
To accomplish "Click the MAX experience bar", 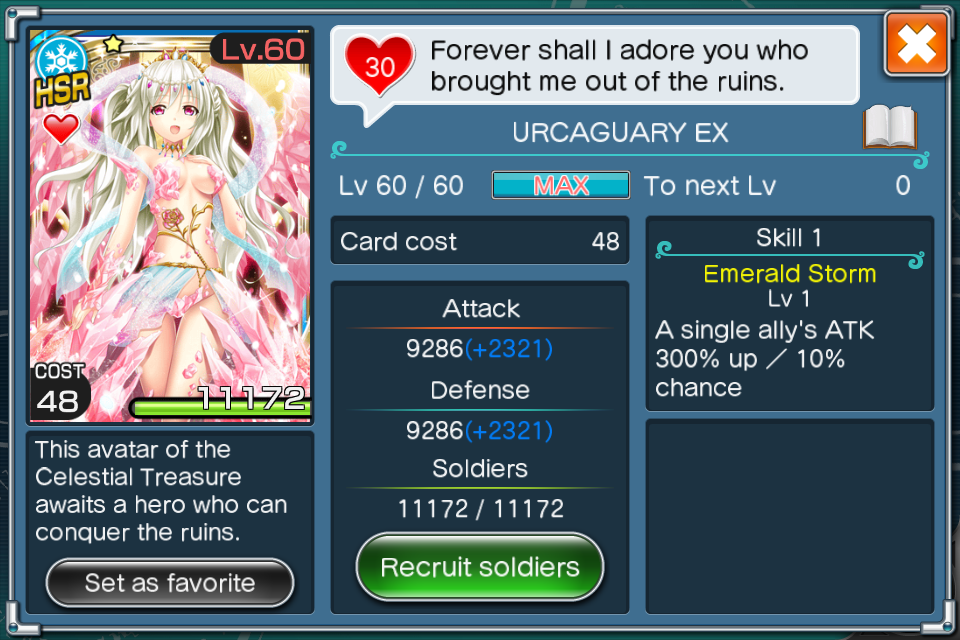I will [561, 185].
